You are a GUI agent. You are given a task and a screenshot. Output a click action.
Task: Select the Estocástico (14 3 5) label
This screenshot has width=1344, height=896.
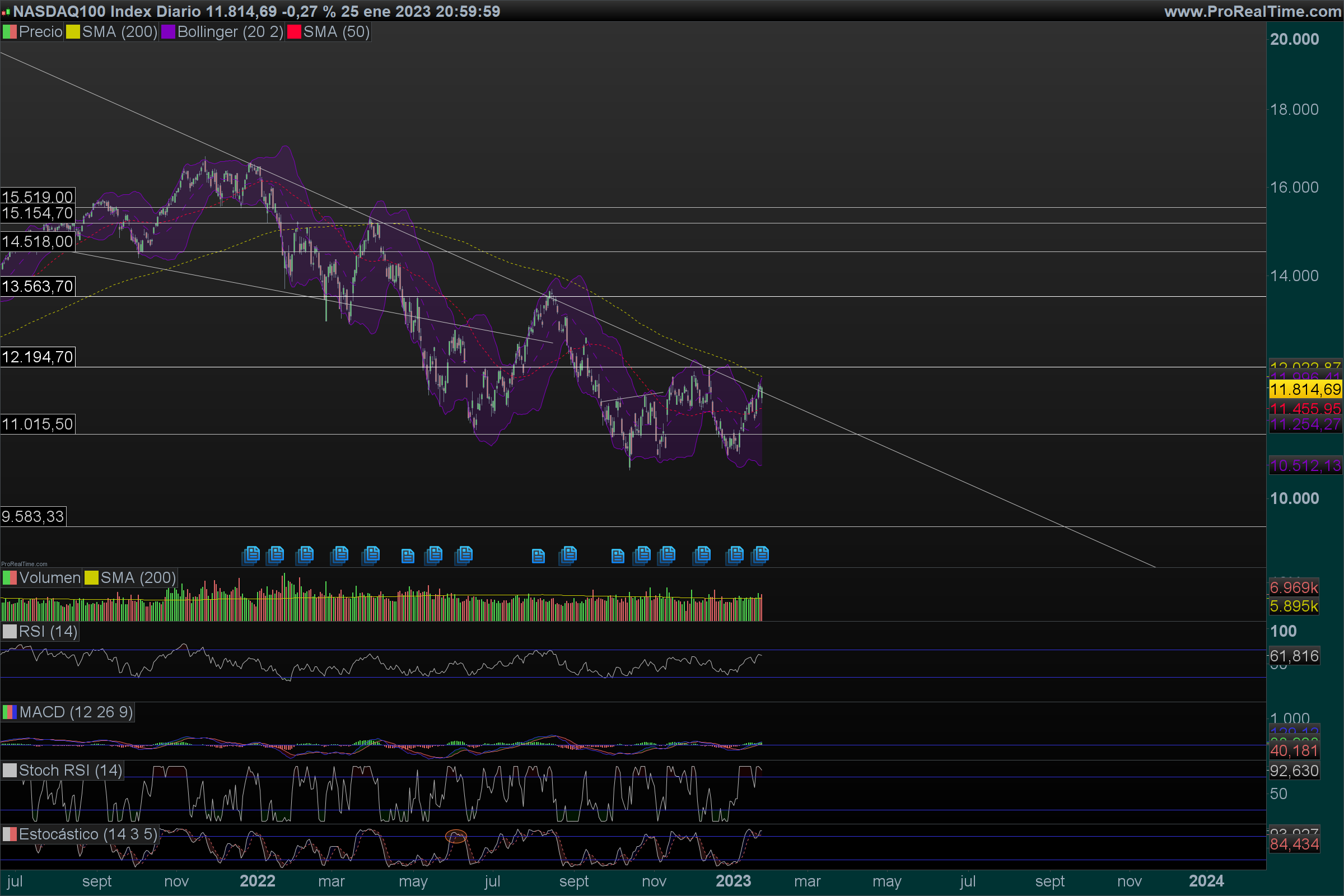[x=87, y=834]
